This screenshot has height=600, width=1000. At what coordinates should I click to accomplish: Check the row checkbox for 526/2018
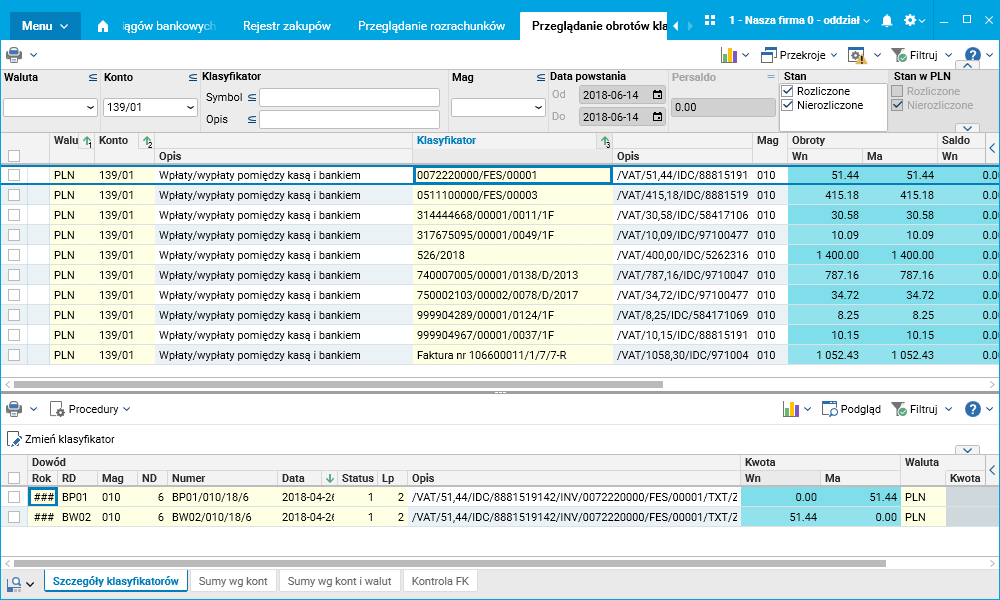(14, 255)
